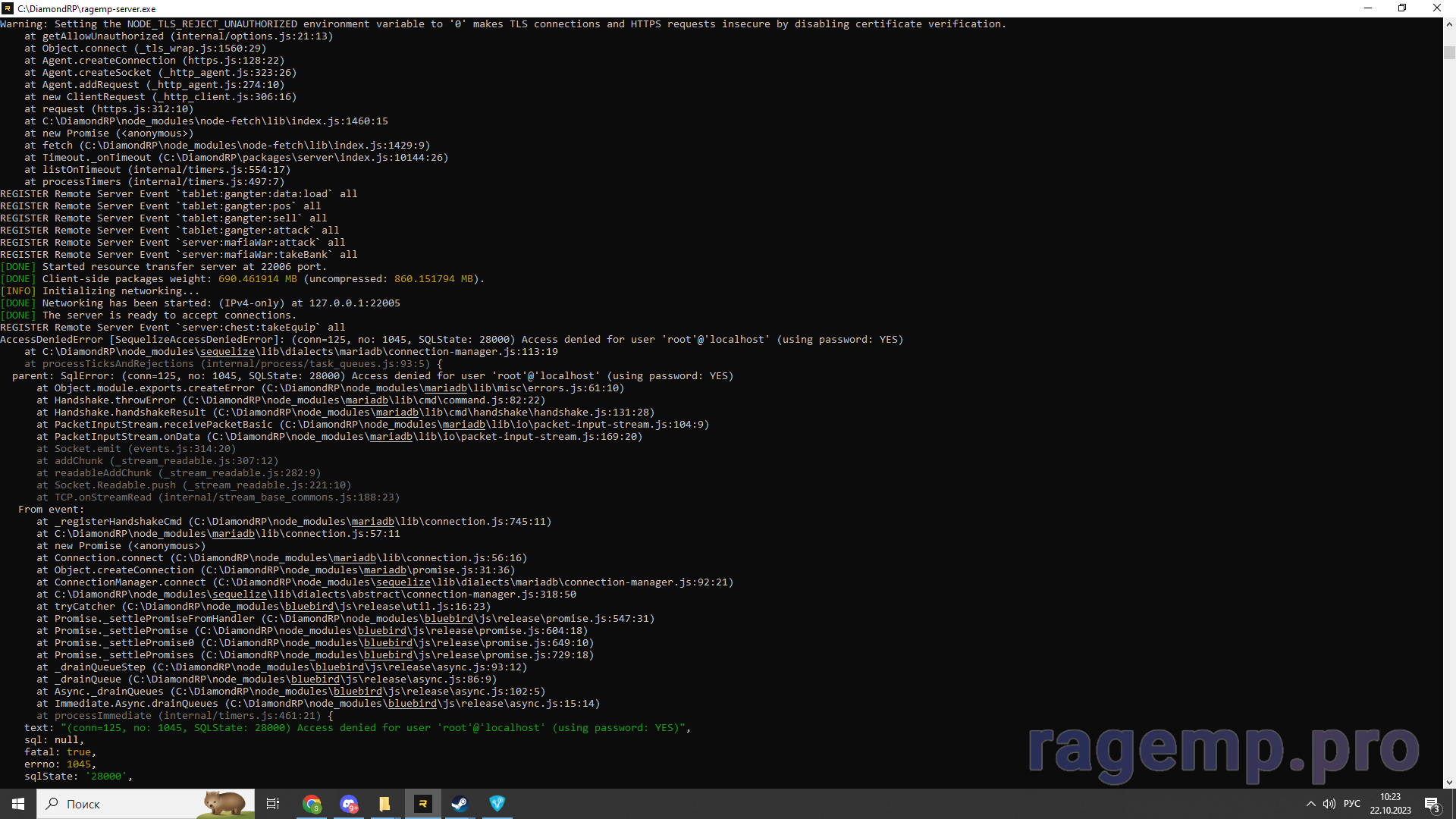
Task: Click the vertical scrollbar thumb
Action: [x=1449, y=53]
